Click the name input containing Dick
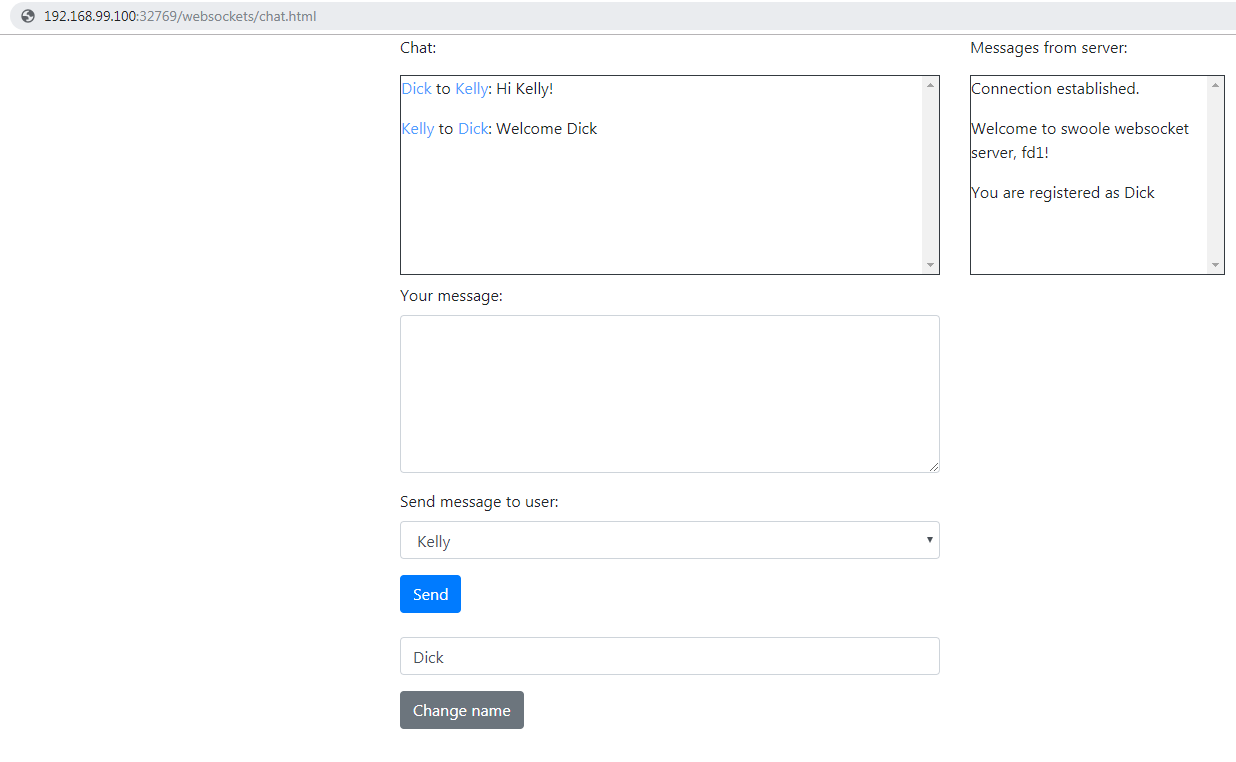The width and height of the screenshot is (1236, 762). pyautogui.click(x=669, y=656)
